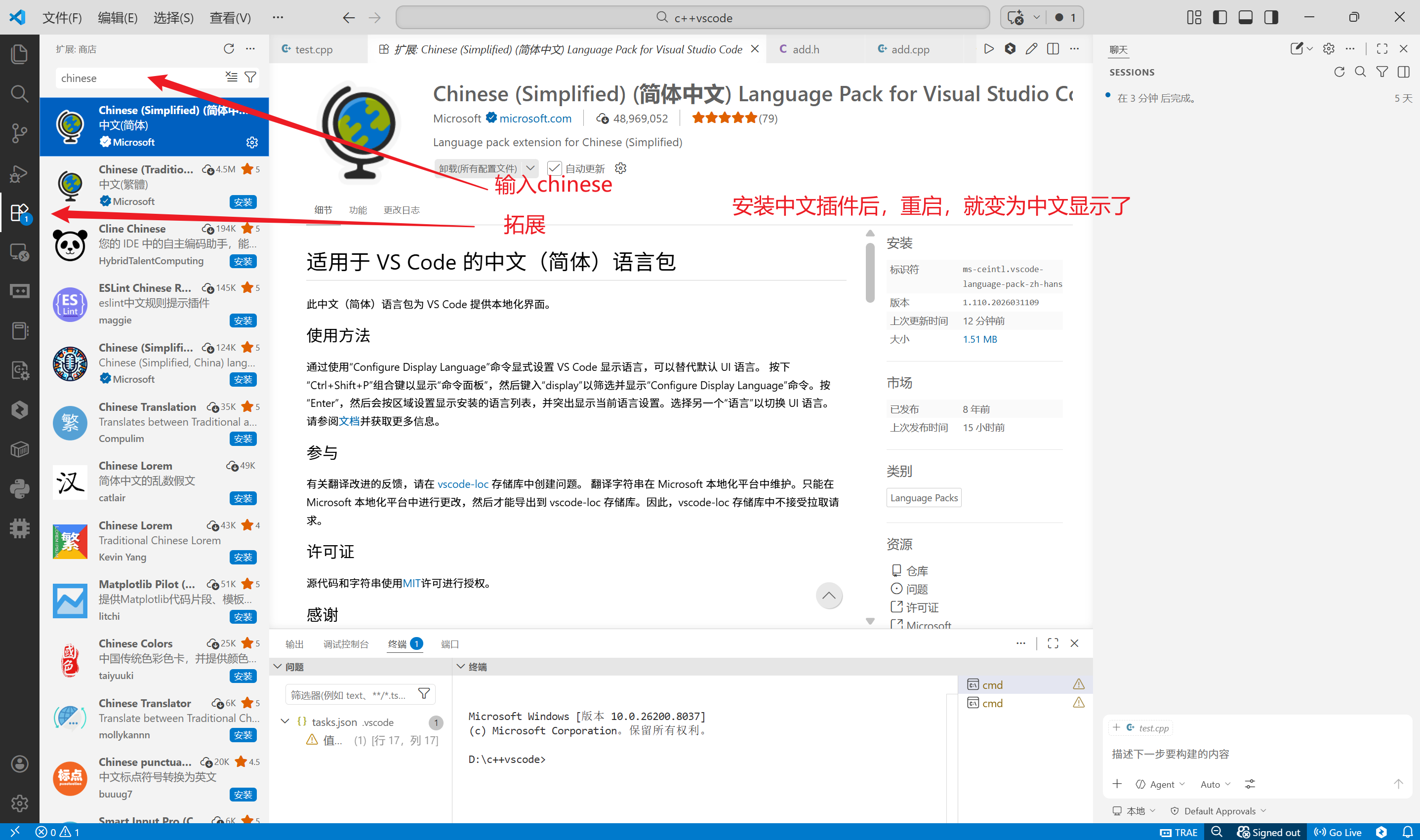Click the Language Packs category tag
The image size is (1420, 840).
[x=924, y=498]
